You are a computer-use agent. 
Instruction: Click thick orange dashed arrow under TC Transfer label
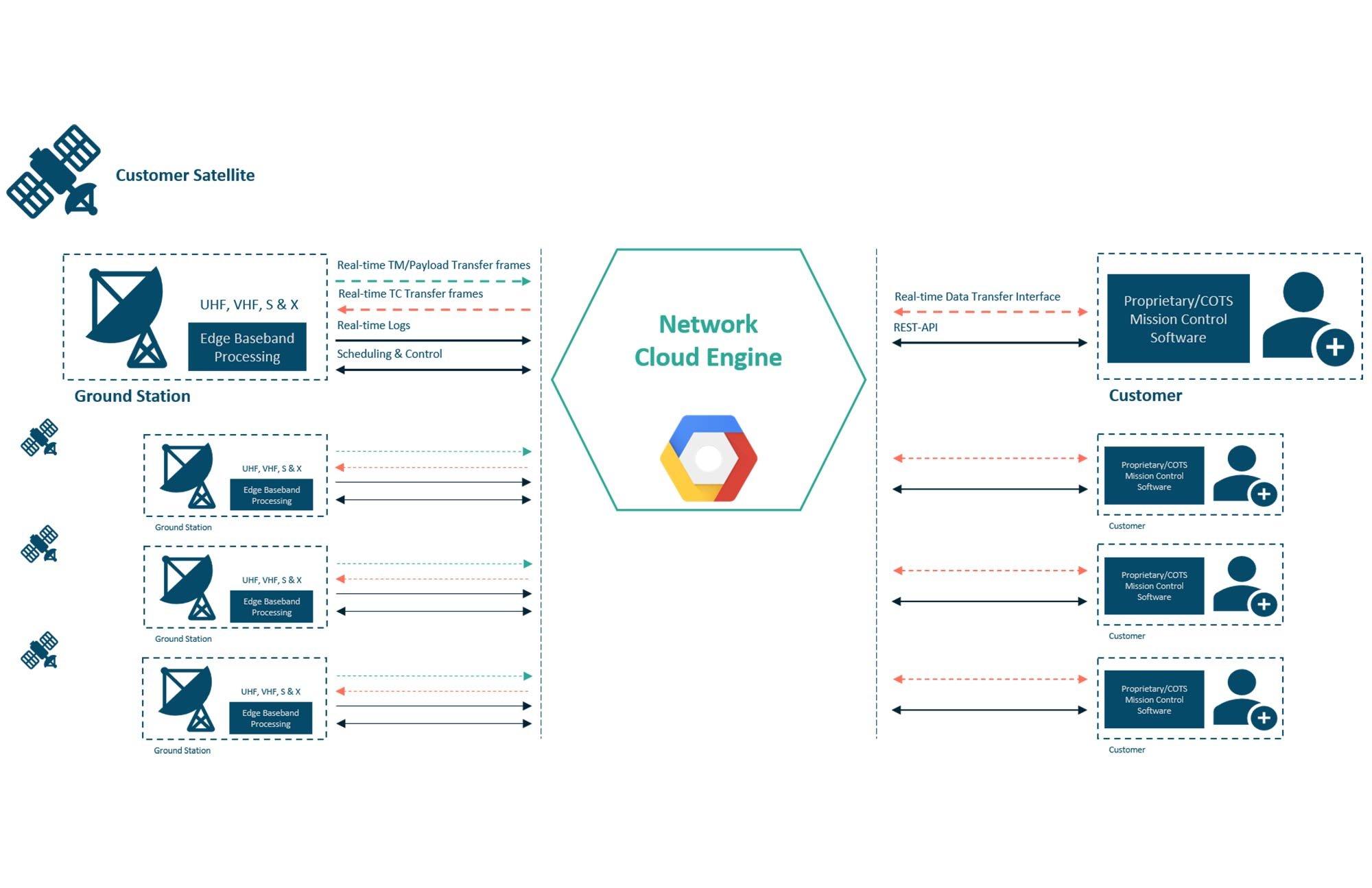coord(434,310)
